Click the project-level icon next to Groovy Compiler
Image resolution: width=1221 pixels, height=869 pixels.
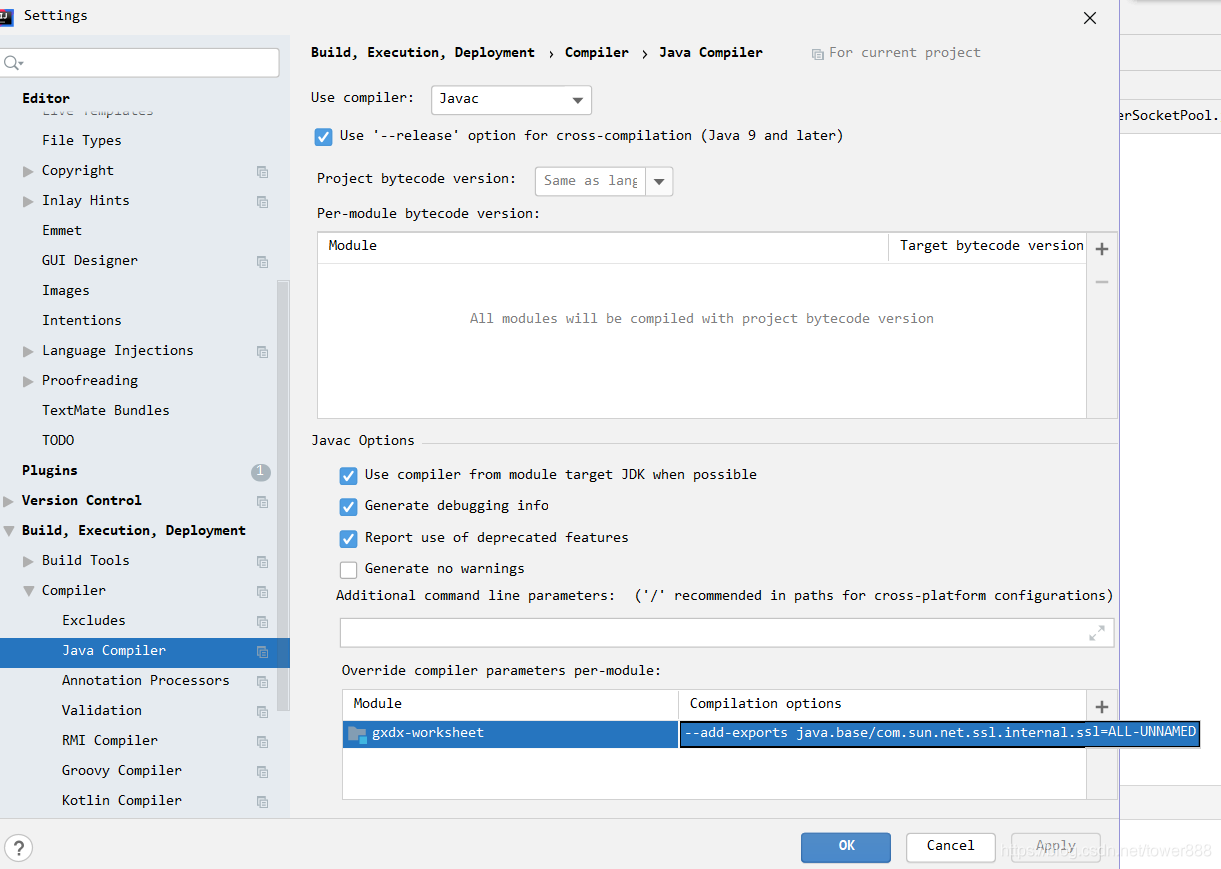click(262, 771)
